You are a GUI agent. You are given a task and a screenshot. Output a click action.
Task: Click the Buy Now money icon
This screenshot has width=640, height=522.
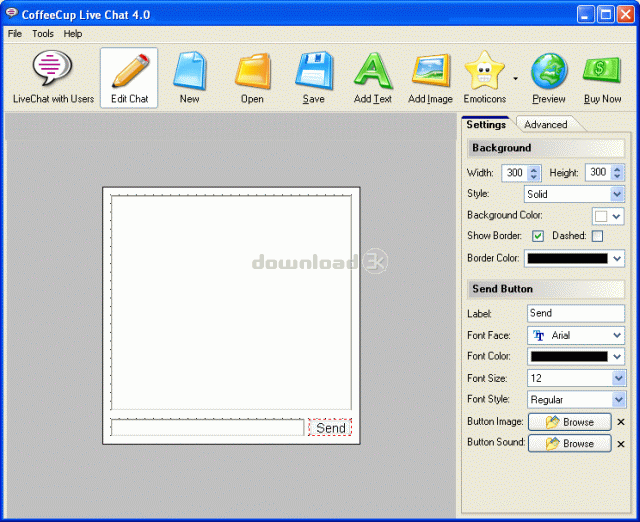[x=602, y=78]
